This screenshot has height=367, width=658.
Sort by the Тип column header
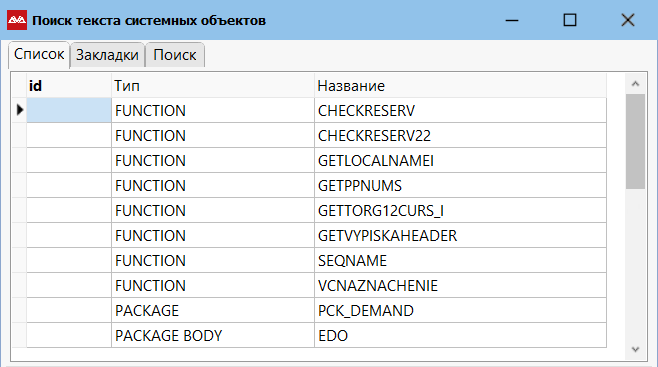pyautogui.click(x=213, y=86)
